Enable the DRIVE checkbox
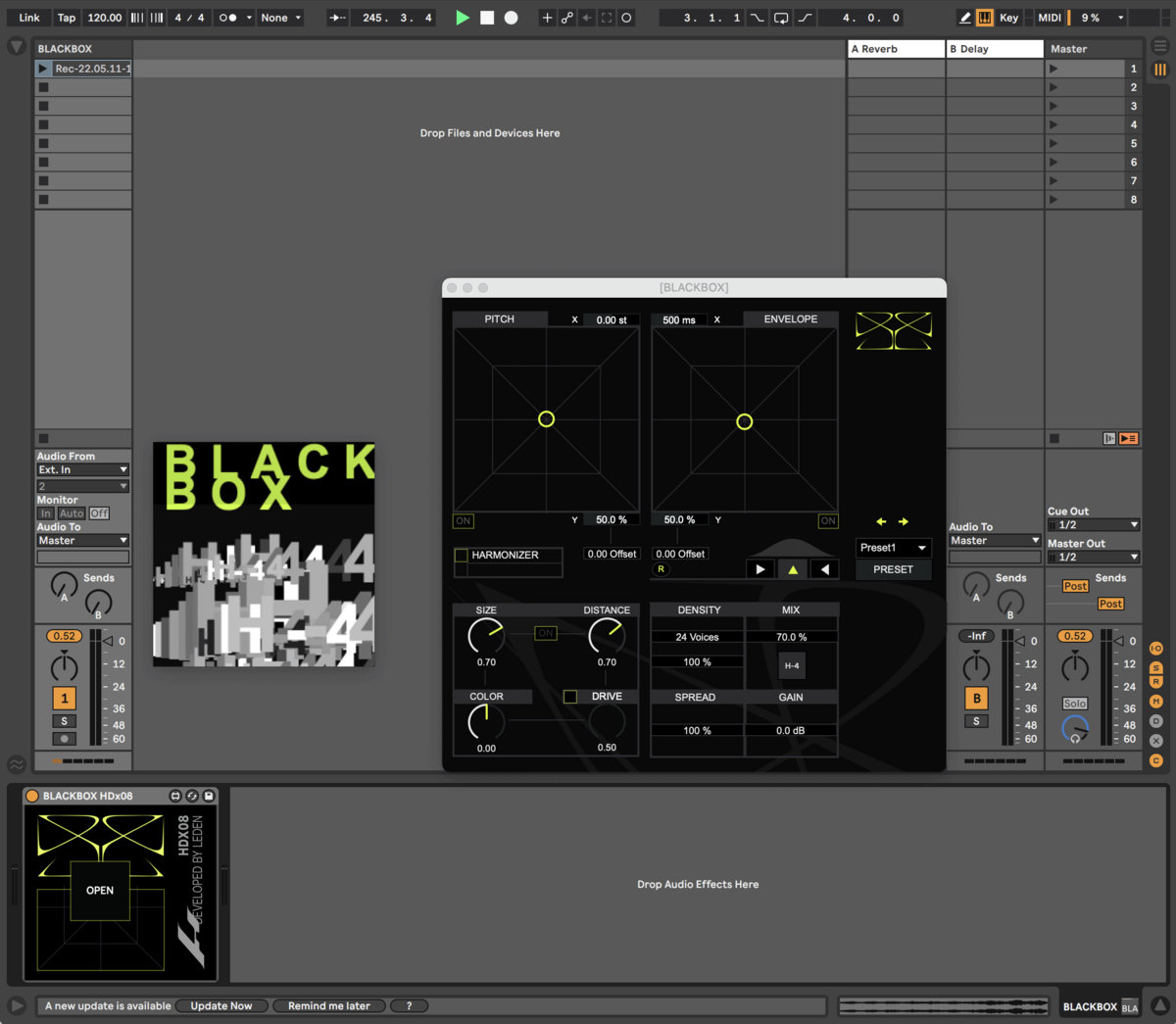 (569, 697)
